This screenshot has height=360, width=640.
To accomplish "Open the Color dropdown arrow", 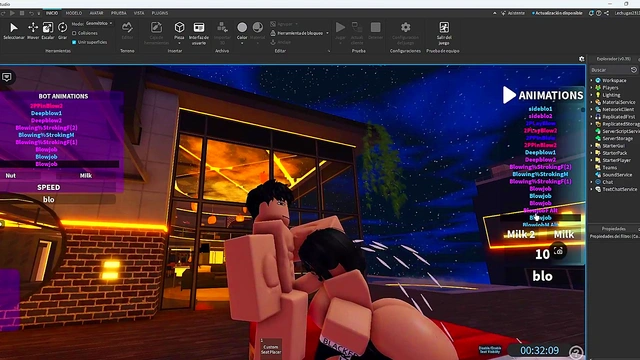I will pyautogui.click(x=242, y=43).
